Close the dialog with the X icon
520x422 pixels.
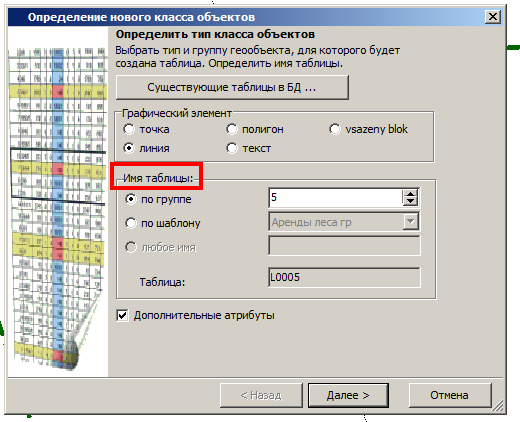click(x=493, y=17)
